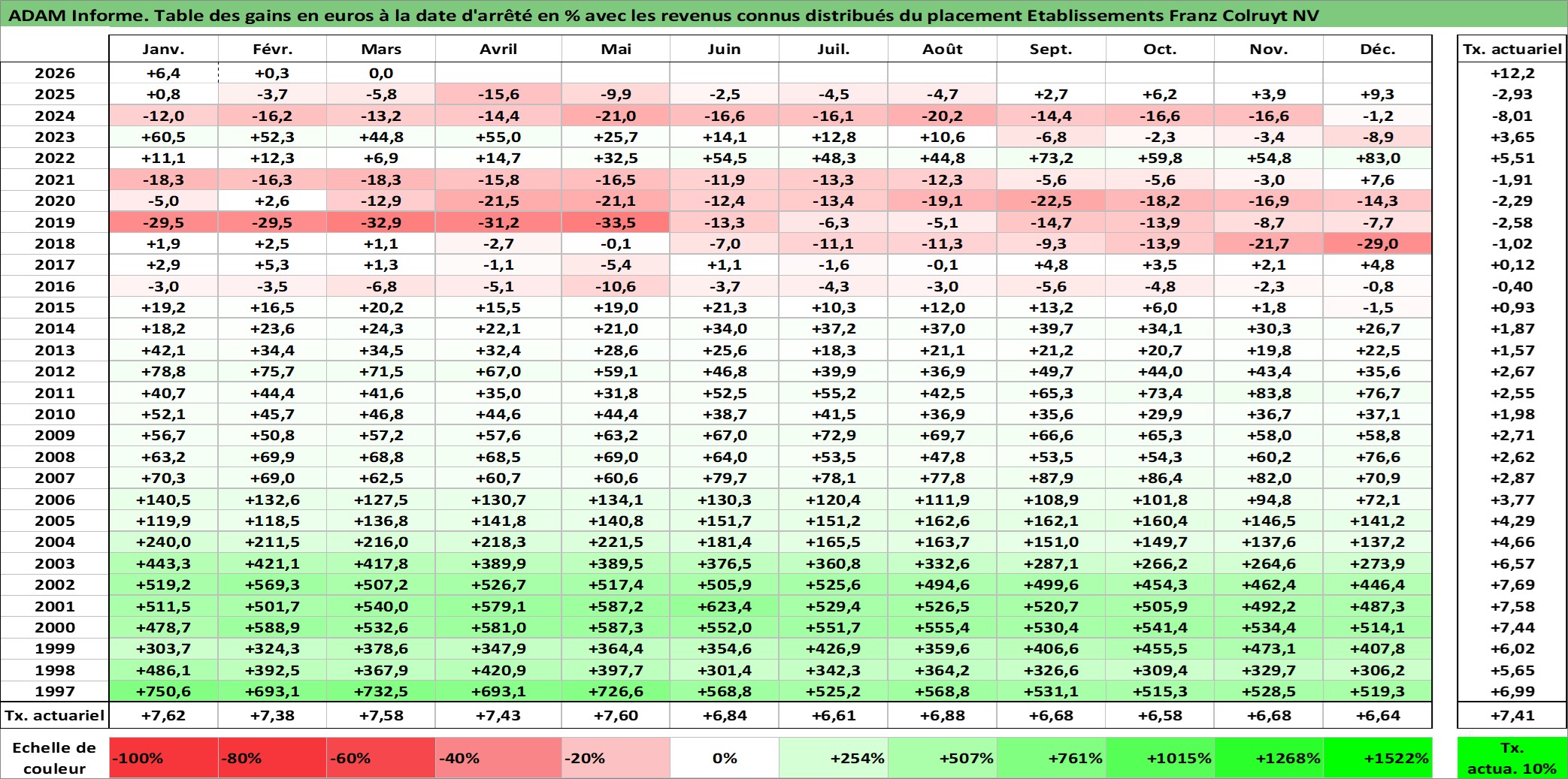Click the bottom 'Tx. actuariel' row label
Viewport: 1568px width, 779px height.
(55, 715)
